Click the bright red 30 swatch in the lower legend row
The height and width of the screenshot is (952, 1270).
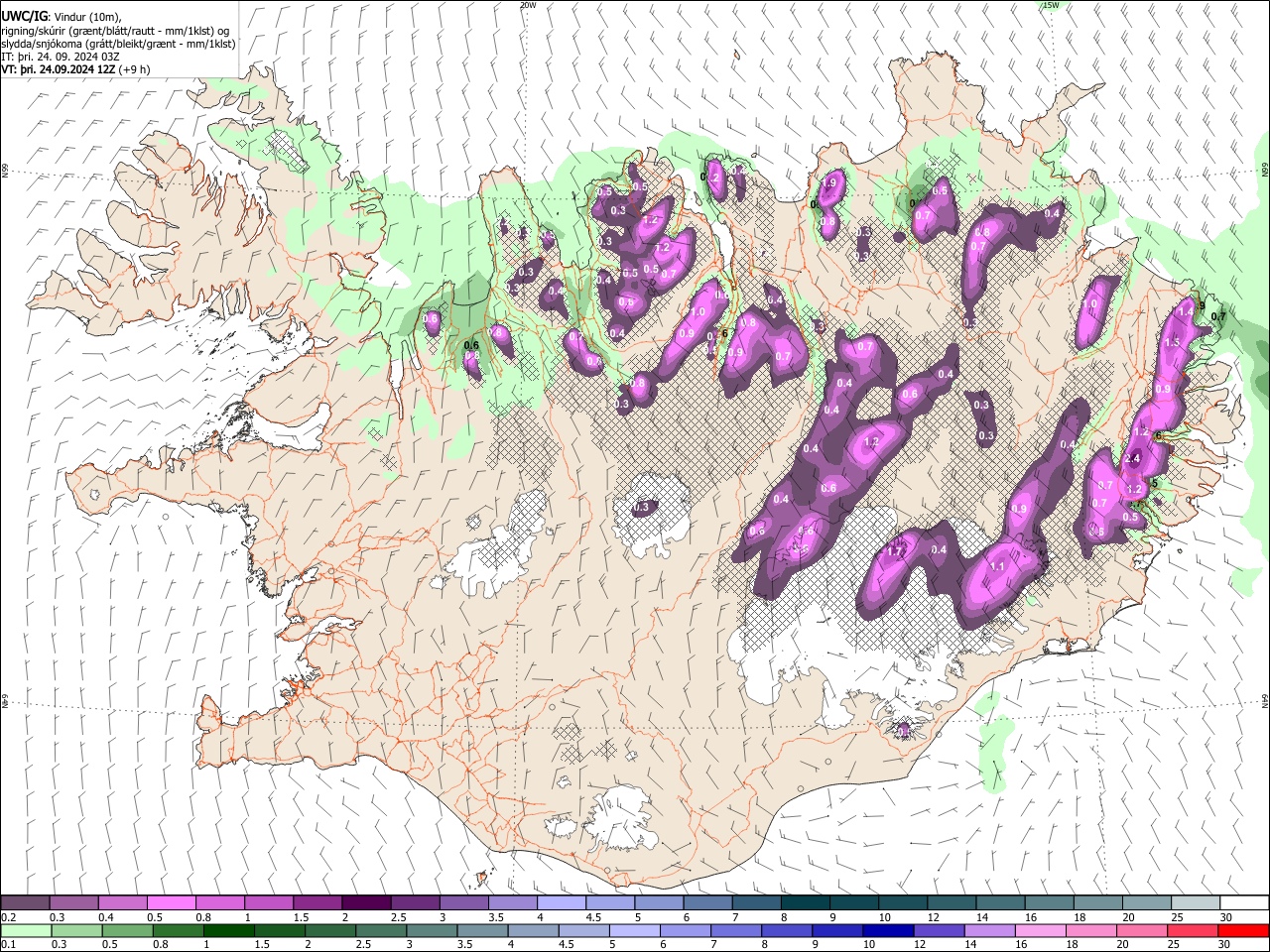1244,930
